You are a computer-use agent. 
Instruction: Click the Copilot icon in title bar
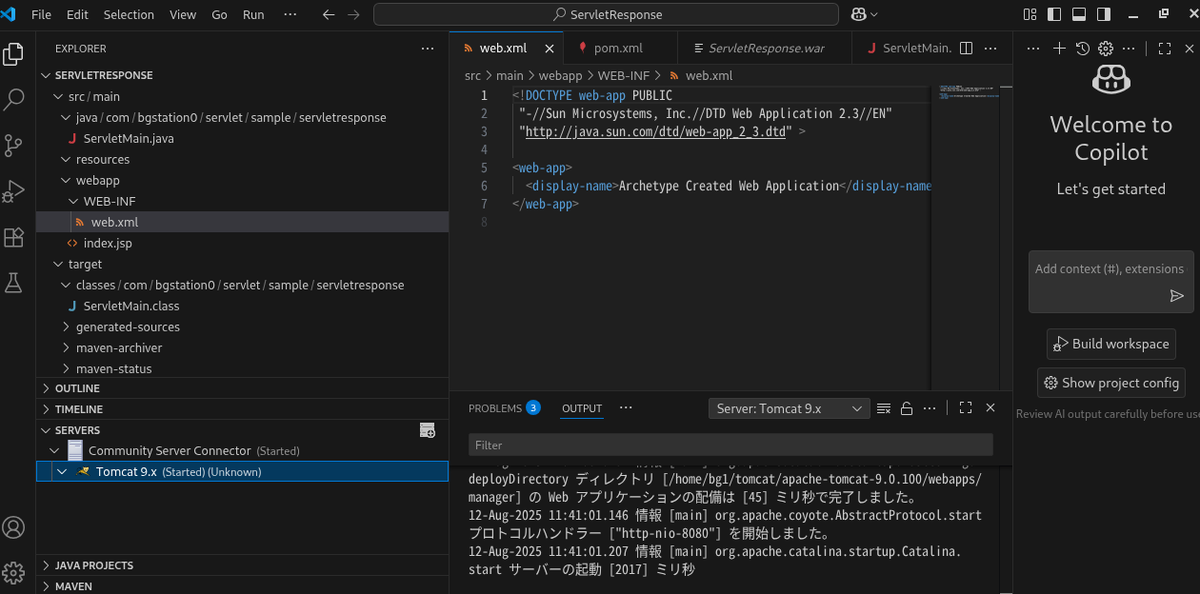tap(858, 15)
